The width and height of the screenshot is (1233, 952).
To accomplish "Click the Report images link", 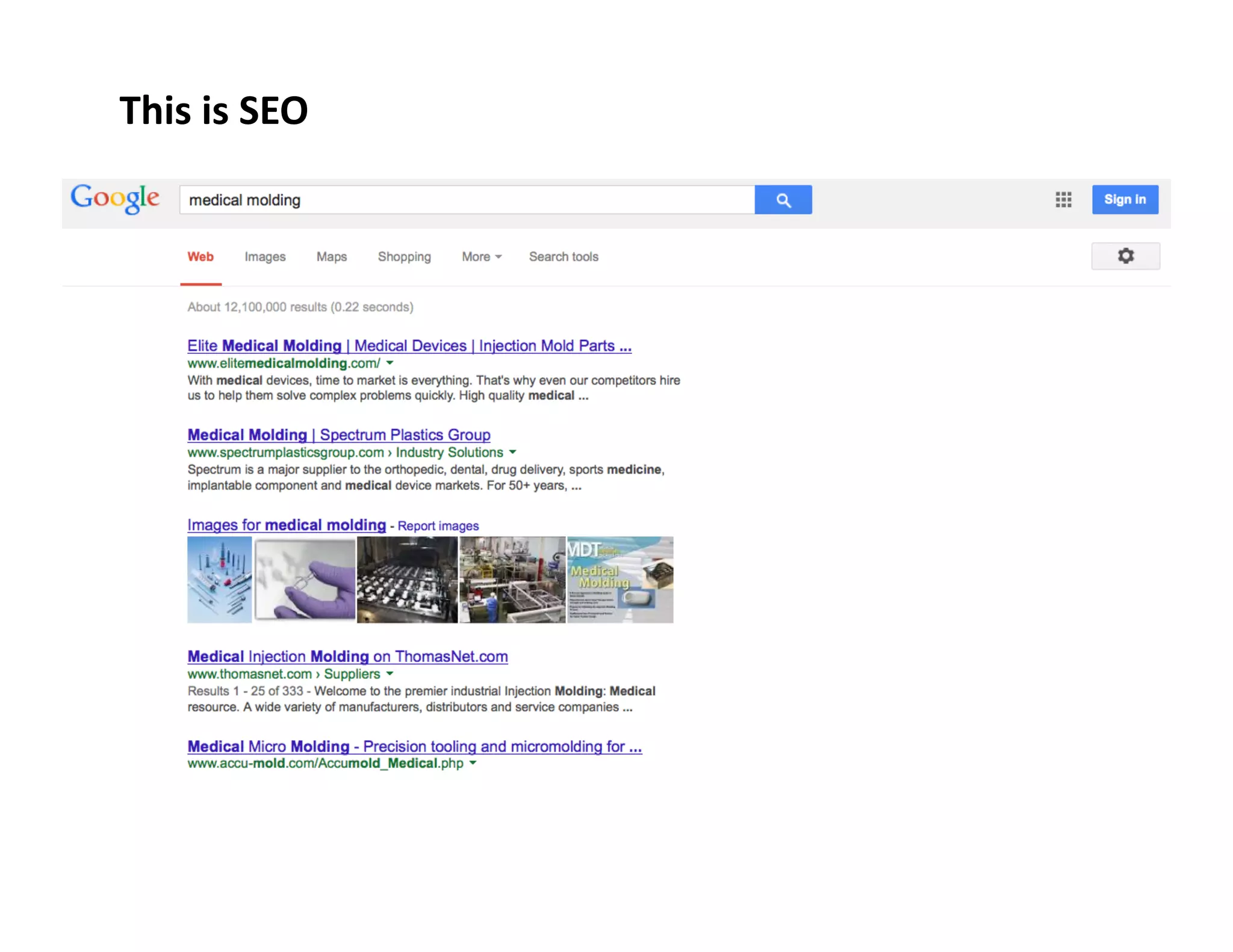I will 438,526.
